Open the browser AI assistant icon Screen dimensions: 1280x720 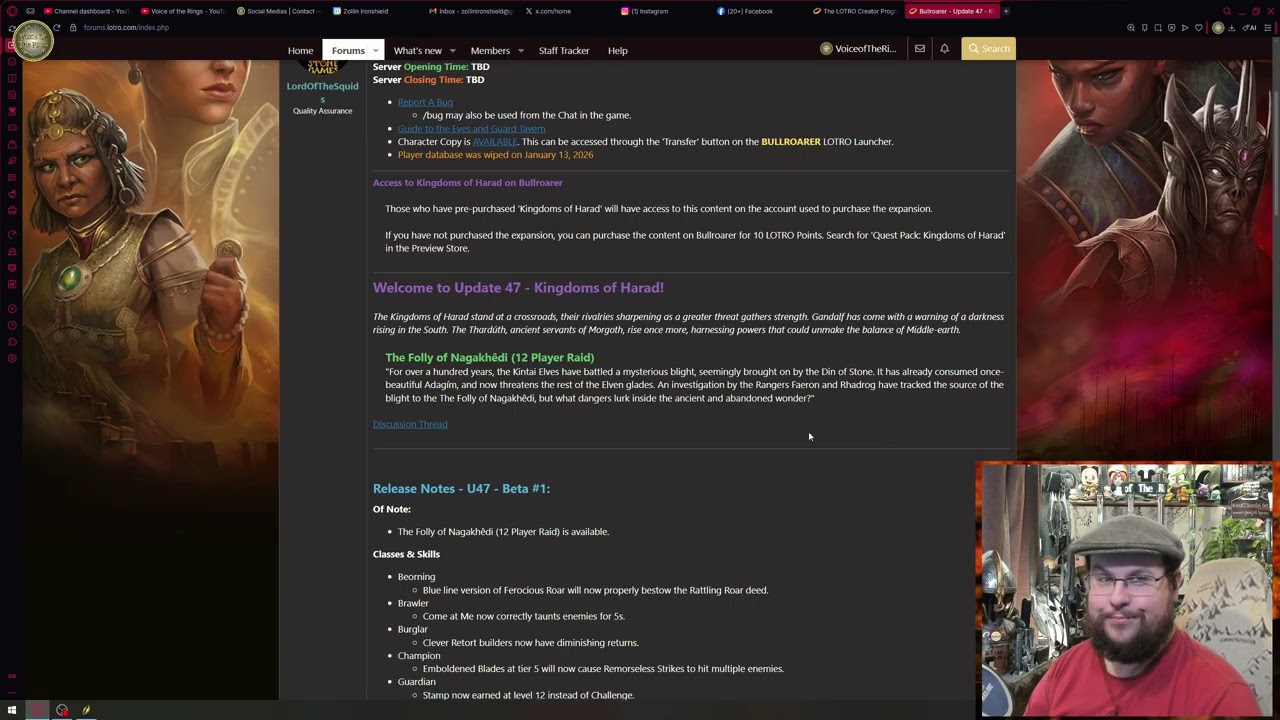click(x=1250, y=28)
